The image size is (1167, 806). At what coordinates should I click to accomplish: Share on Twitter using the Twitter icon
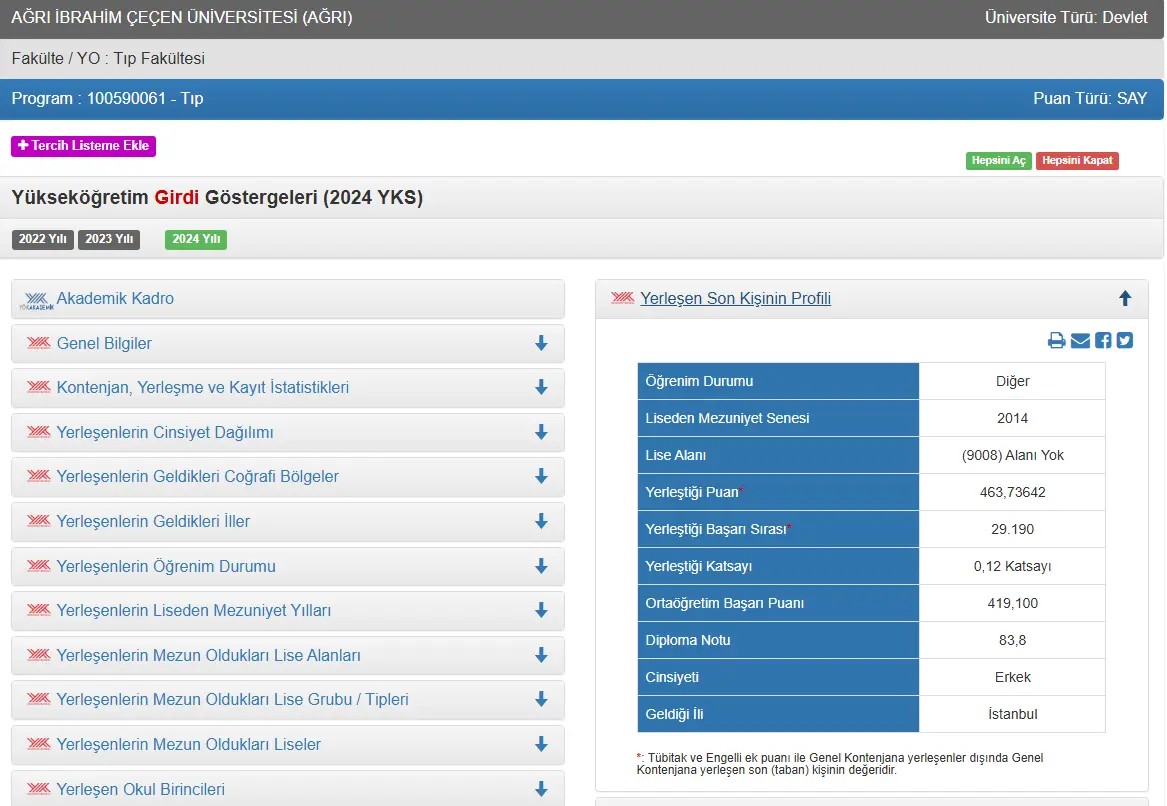pyautogui.click(x=1125, y=341)
